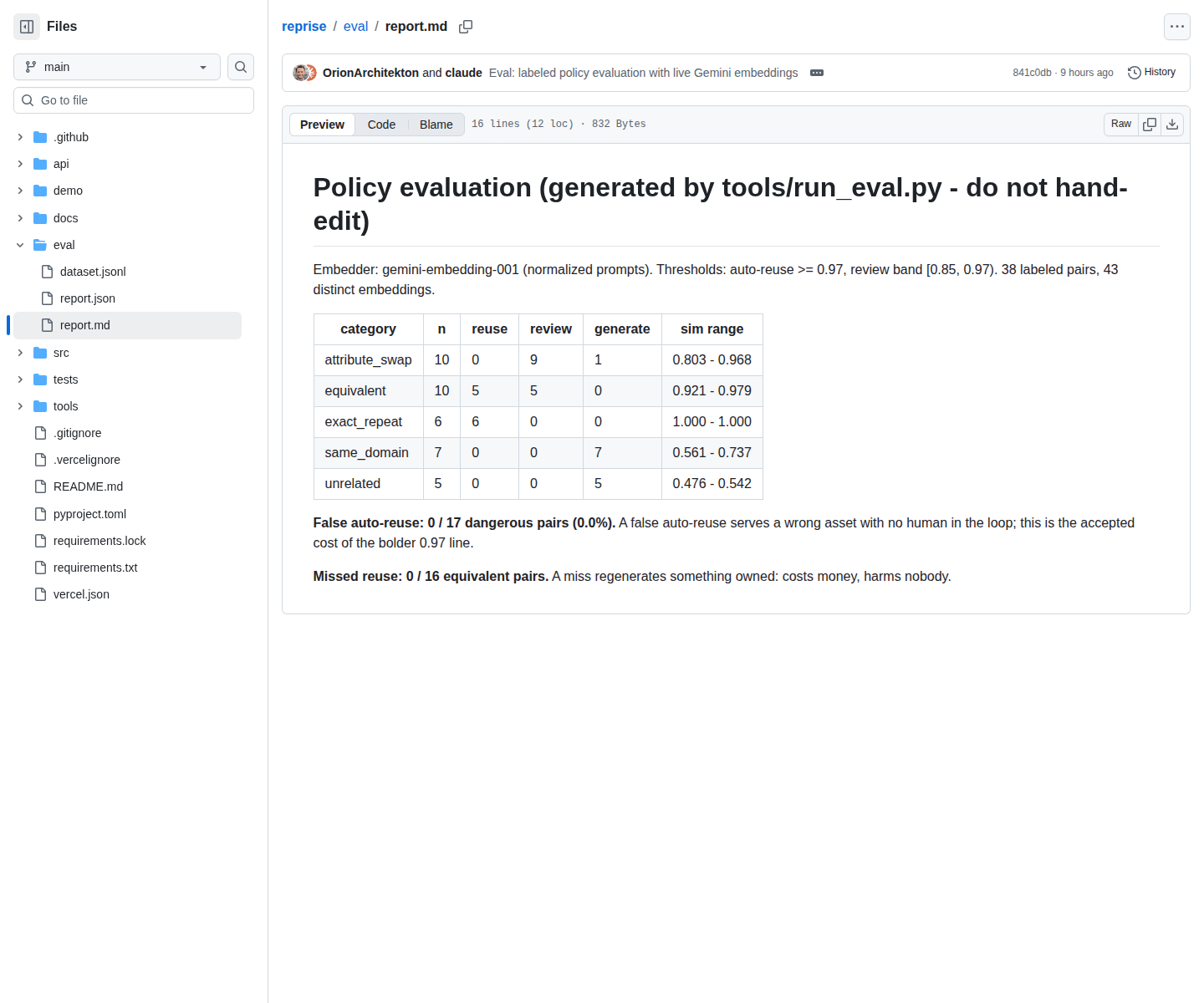Image resolution: width=1204 pixels, height=1003 pixels.
Task: Expand the tools folder
Action: click(20, 406)
